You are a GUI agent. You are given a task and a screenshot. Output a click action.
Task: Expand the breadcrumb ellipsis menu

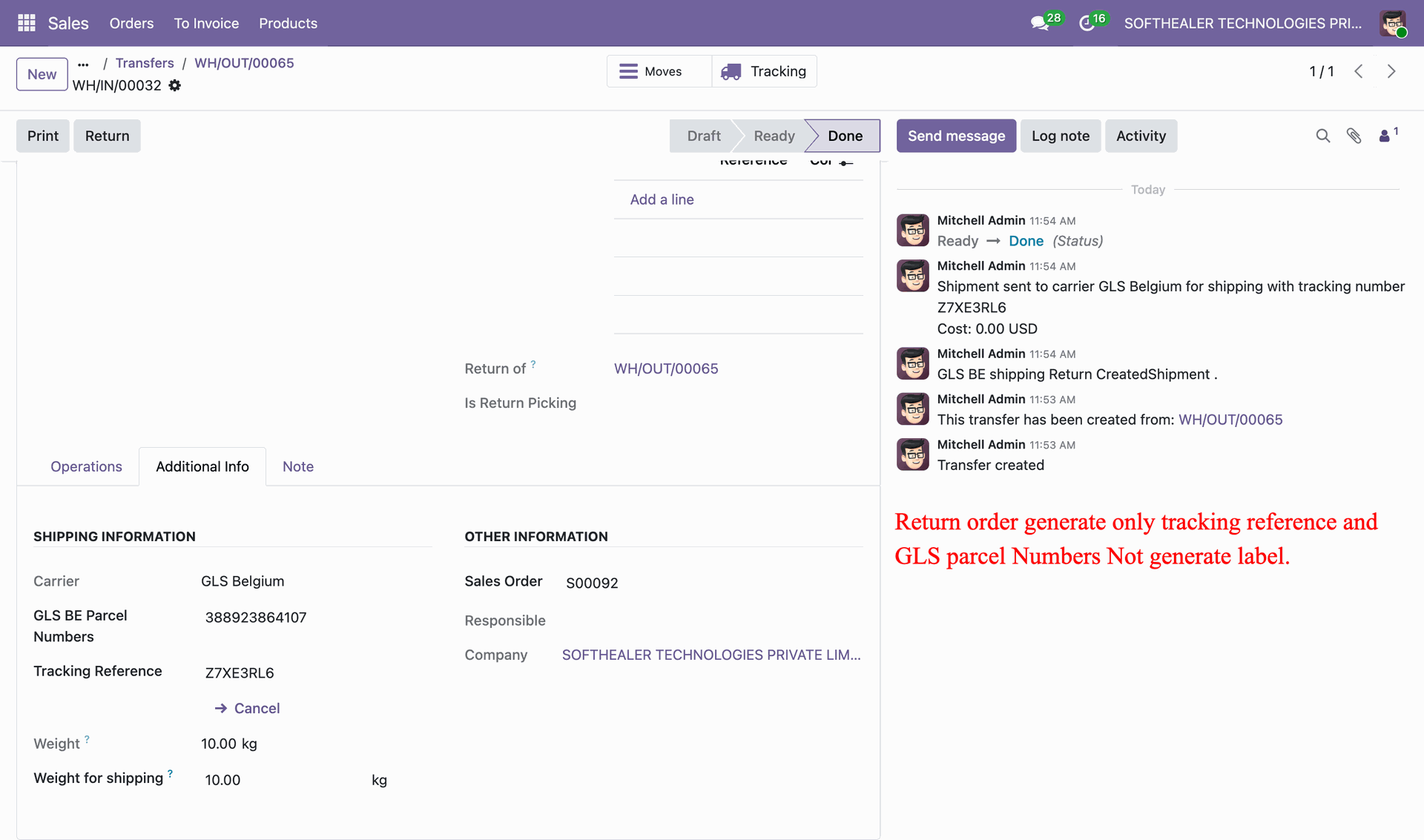point(83,64)
